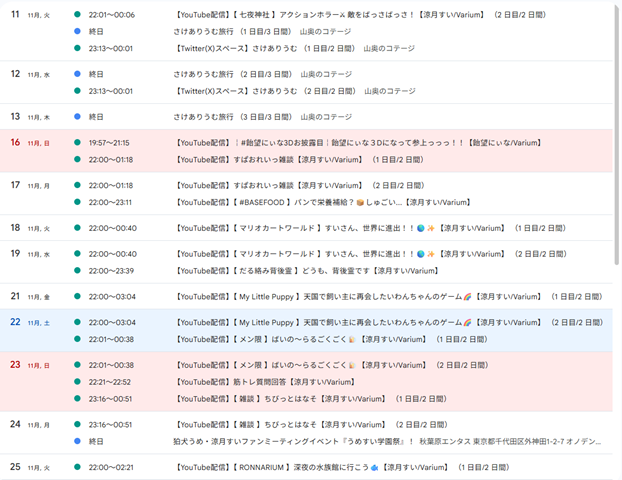Go to date 25 in the schedule

click(x=15, y=467)
